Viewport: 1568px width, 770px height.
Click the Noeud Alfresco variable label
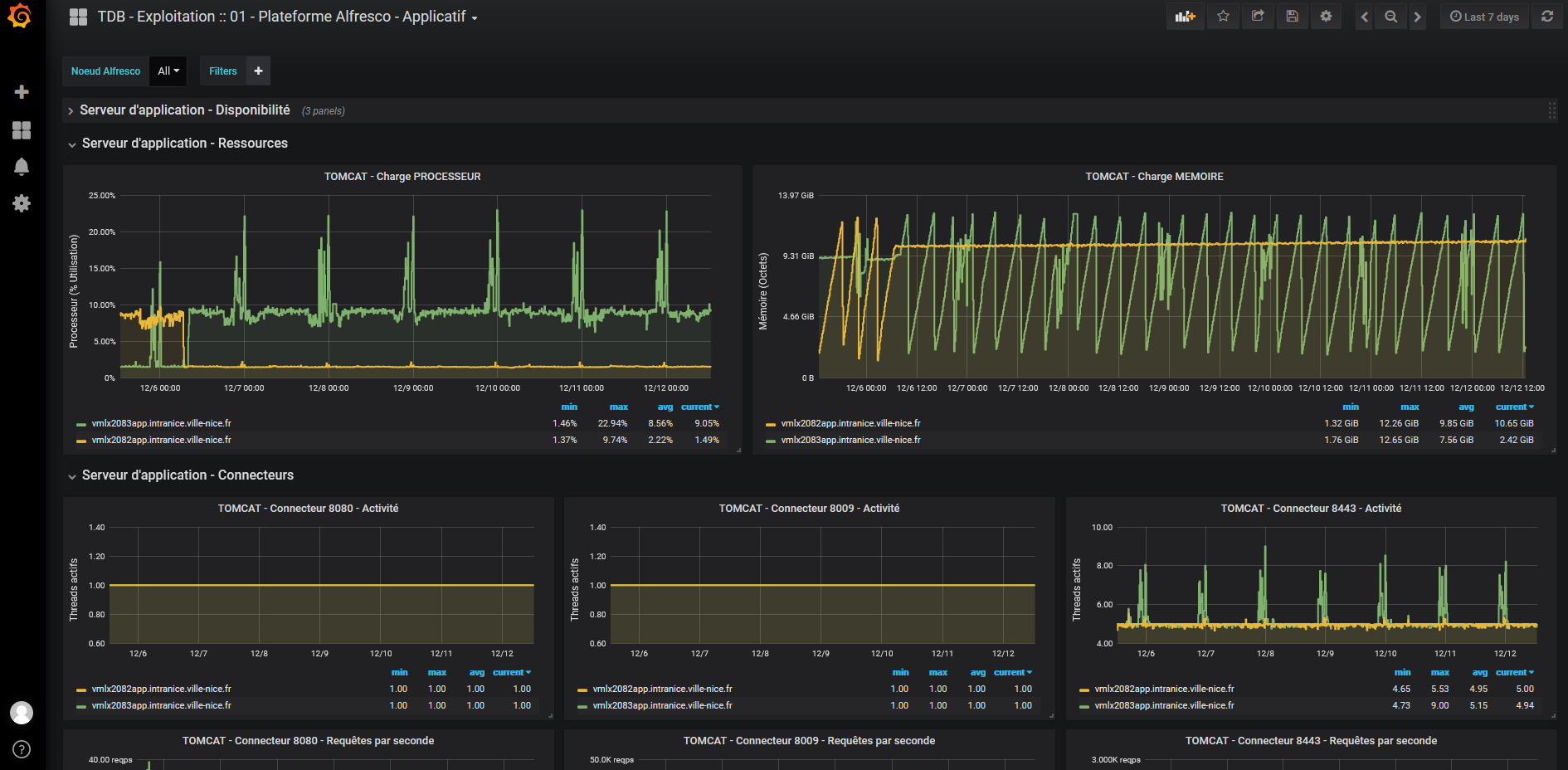(105, 71)
